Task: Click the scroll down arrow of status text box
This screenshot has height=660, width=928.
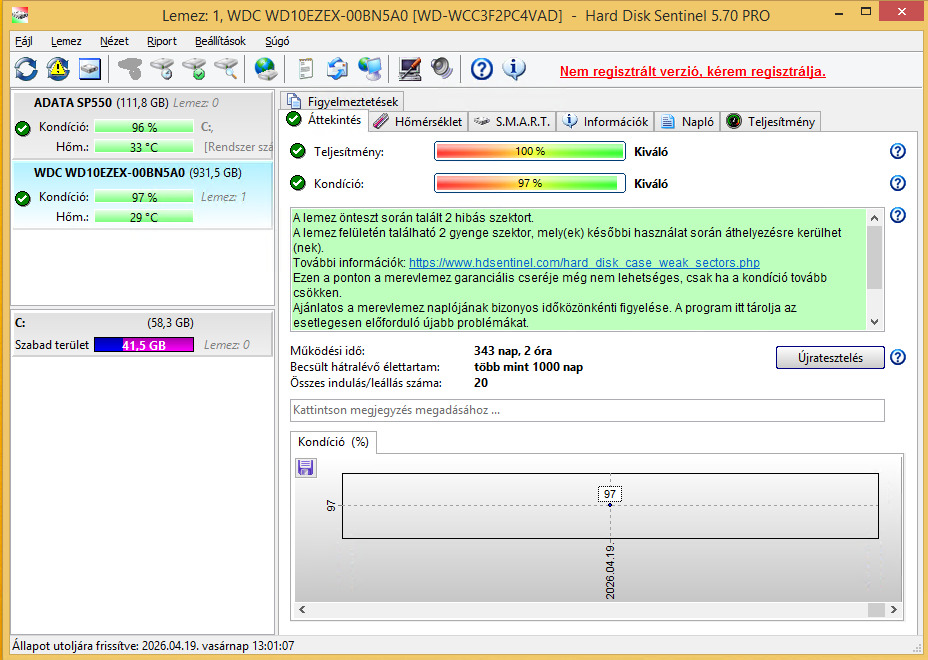Action: [874, 322]
